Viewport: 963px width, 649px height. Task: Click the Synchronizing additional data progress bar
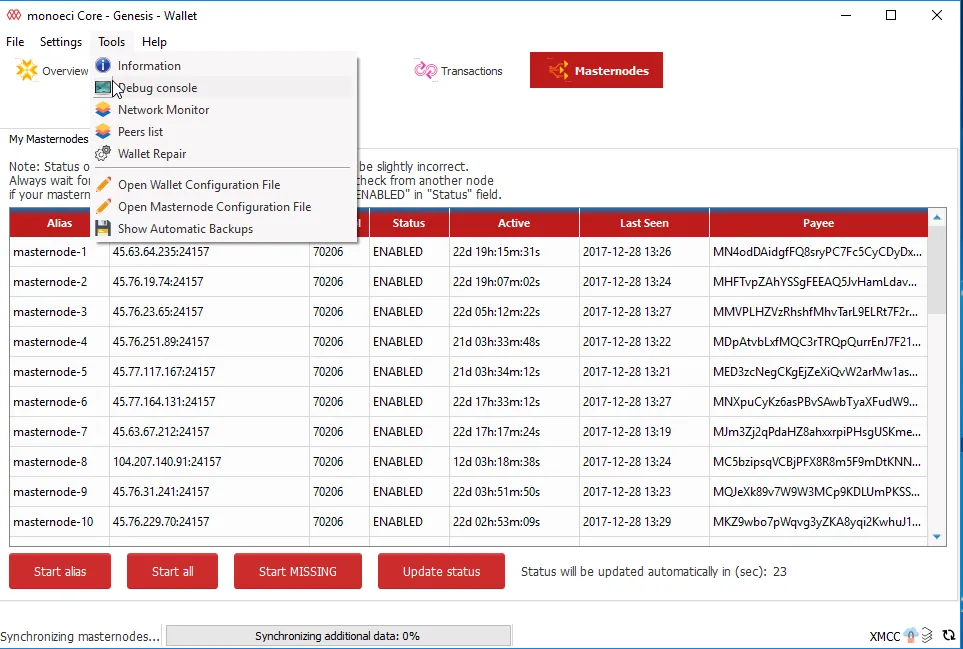pos(338,636)
